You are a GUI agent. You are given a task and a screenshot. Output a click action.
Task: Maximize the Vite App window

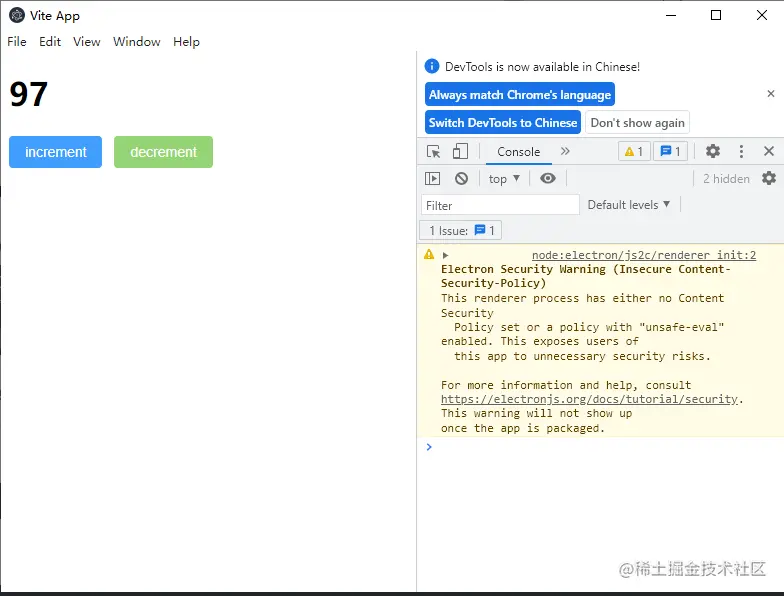click(x=716, y=15)
